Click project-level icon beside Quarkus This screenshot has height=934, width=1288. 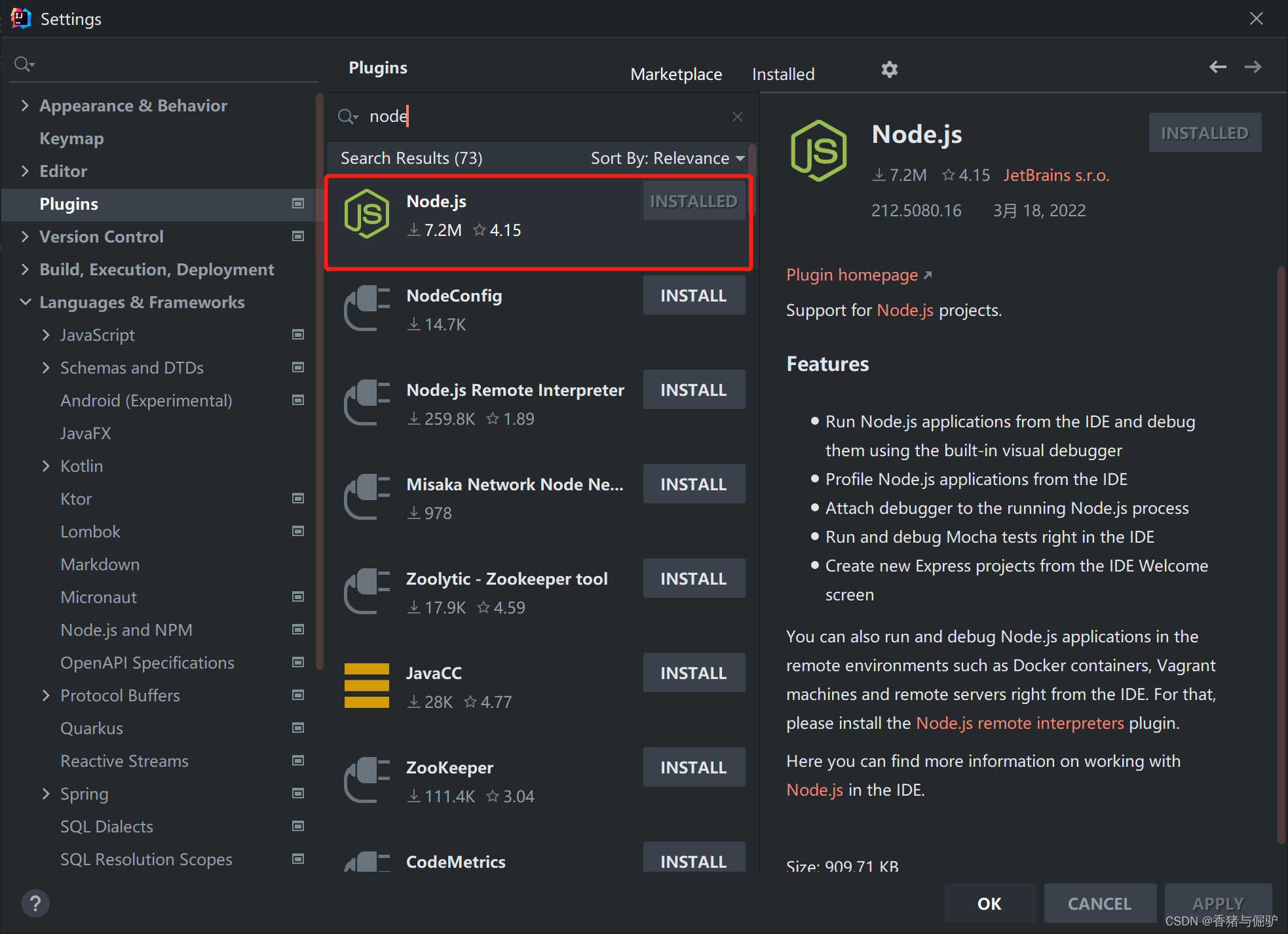(298, 728)
